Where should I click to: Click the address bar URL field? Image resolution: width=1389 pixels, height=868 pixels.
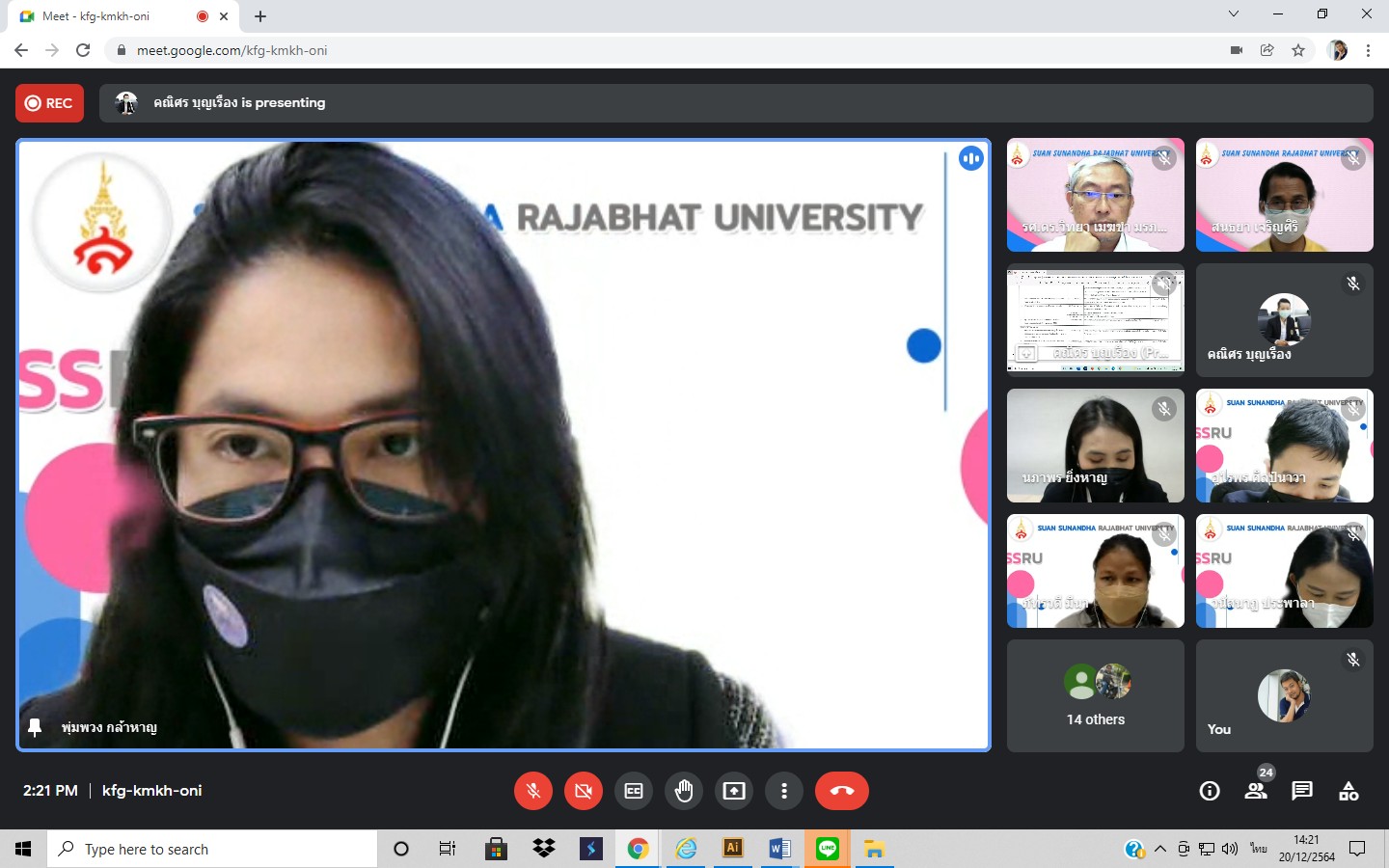[x=579, y=50]
